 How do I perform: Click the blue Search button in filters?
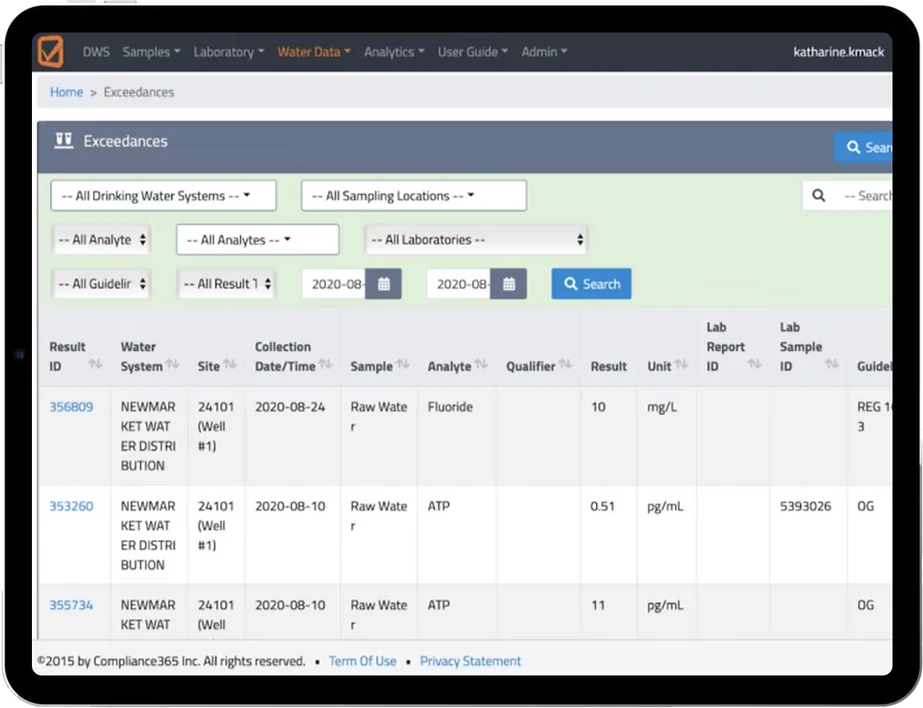point(591,284)
